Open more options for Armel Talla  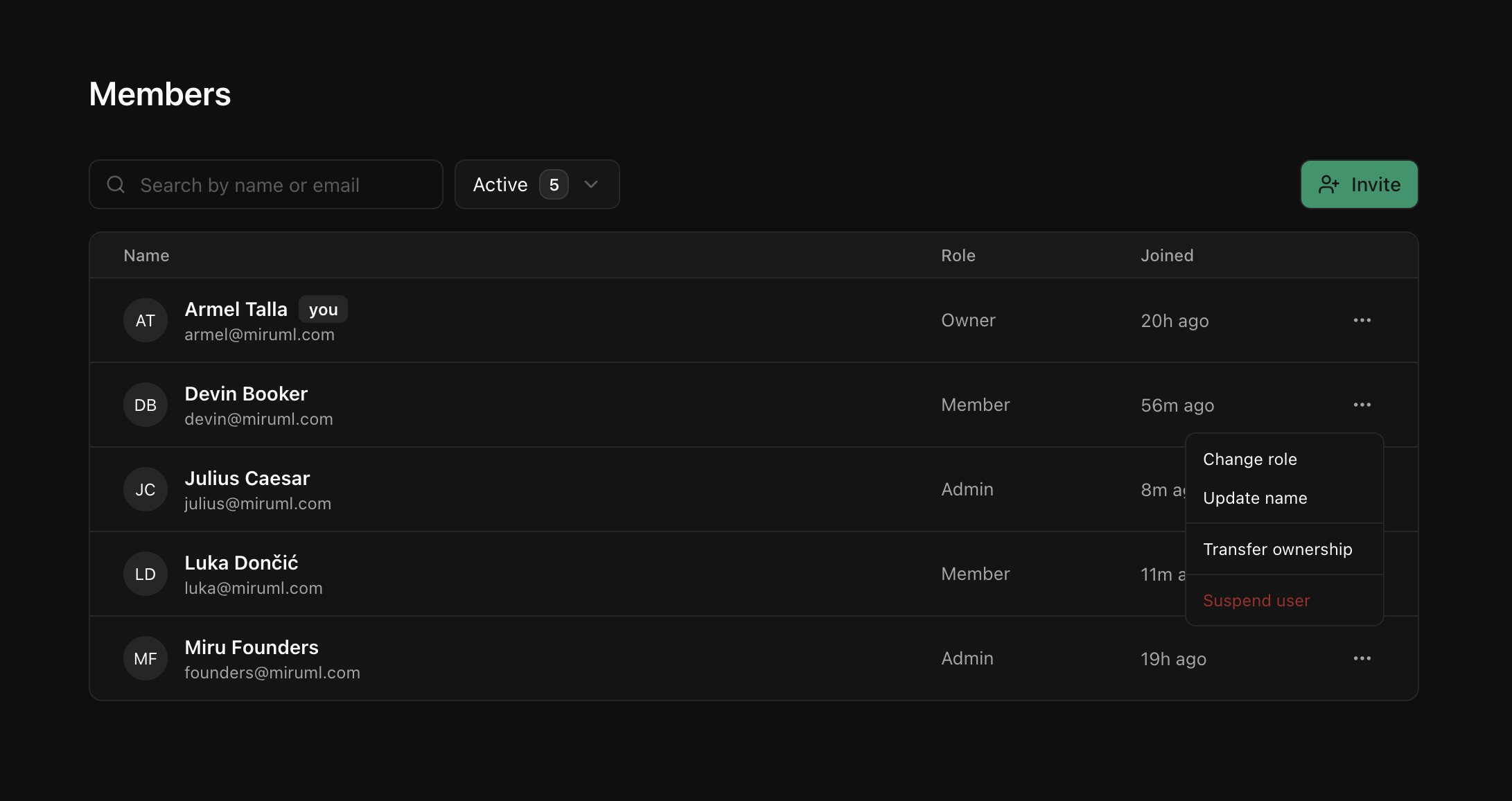tap(1362, 320)
